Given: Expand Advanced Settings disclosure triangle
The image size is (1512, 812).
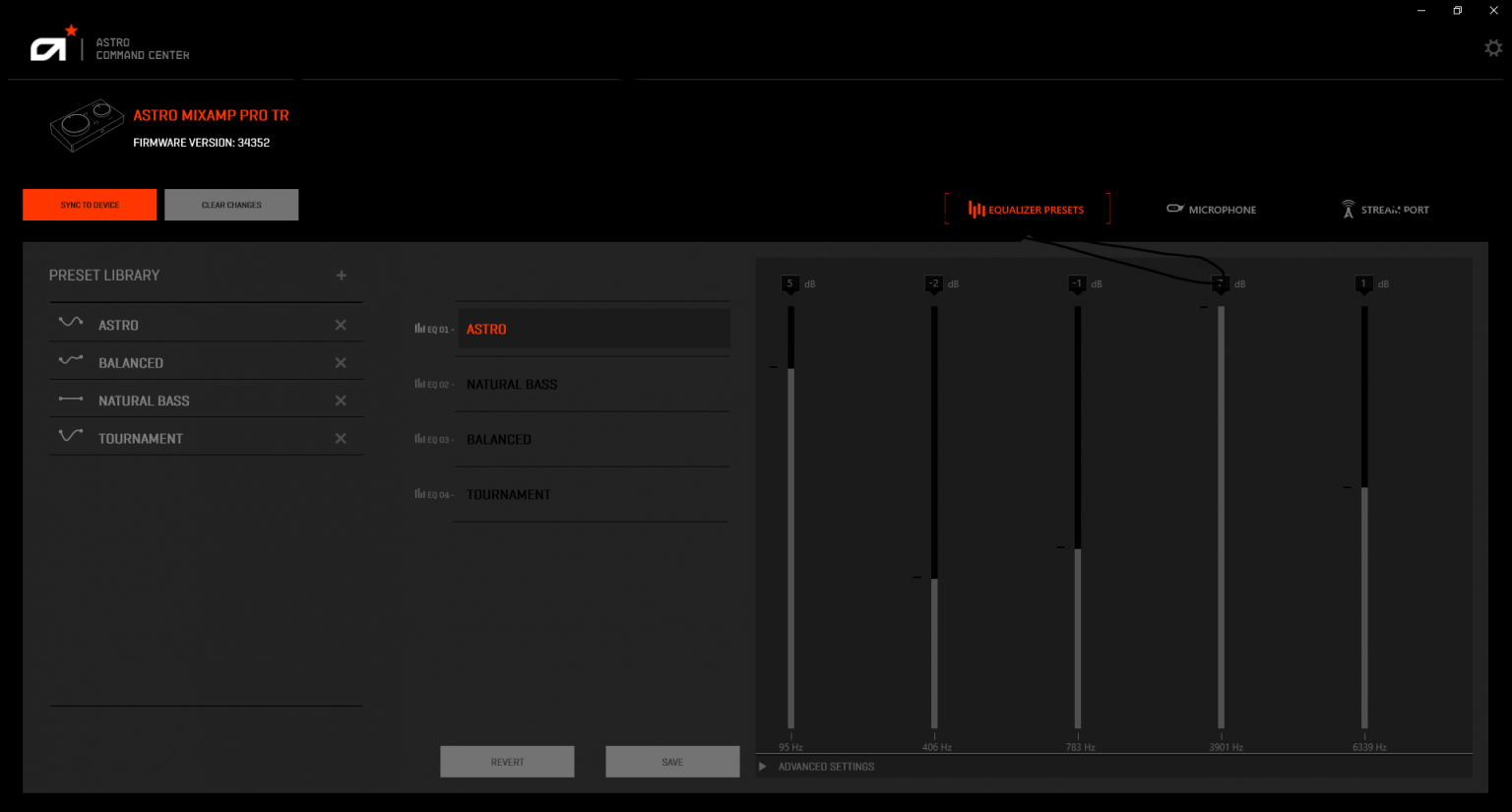Looking at the screenshot, I should (x=762, y=767).
